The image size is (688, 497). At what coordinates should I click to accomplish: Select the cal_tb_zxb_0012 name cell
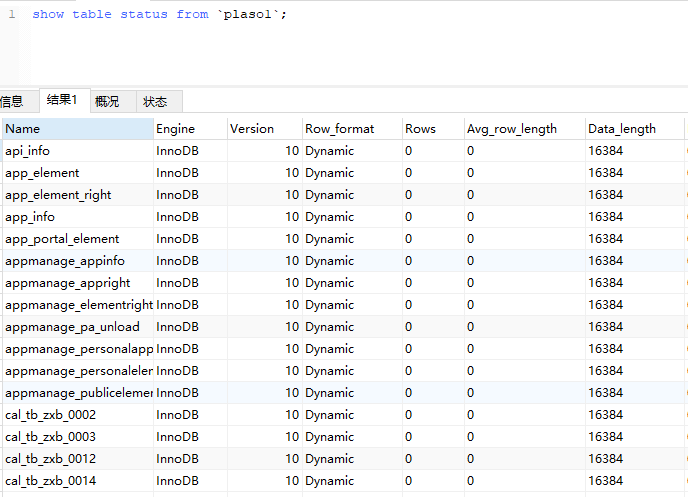point(78,459)
